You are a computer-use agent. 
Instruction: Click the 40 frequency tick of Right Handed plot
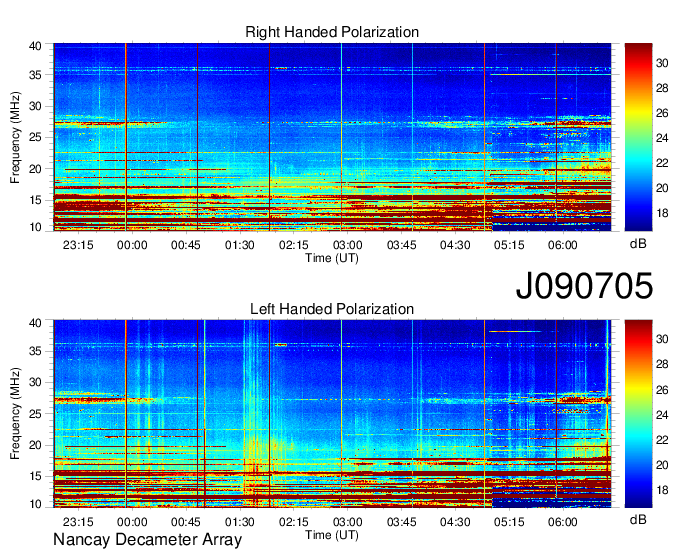35,46
